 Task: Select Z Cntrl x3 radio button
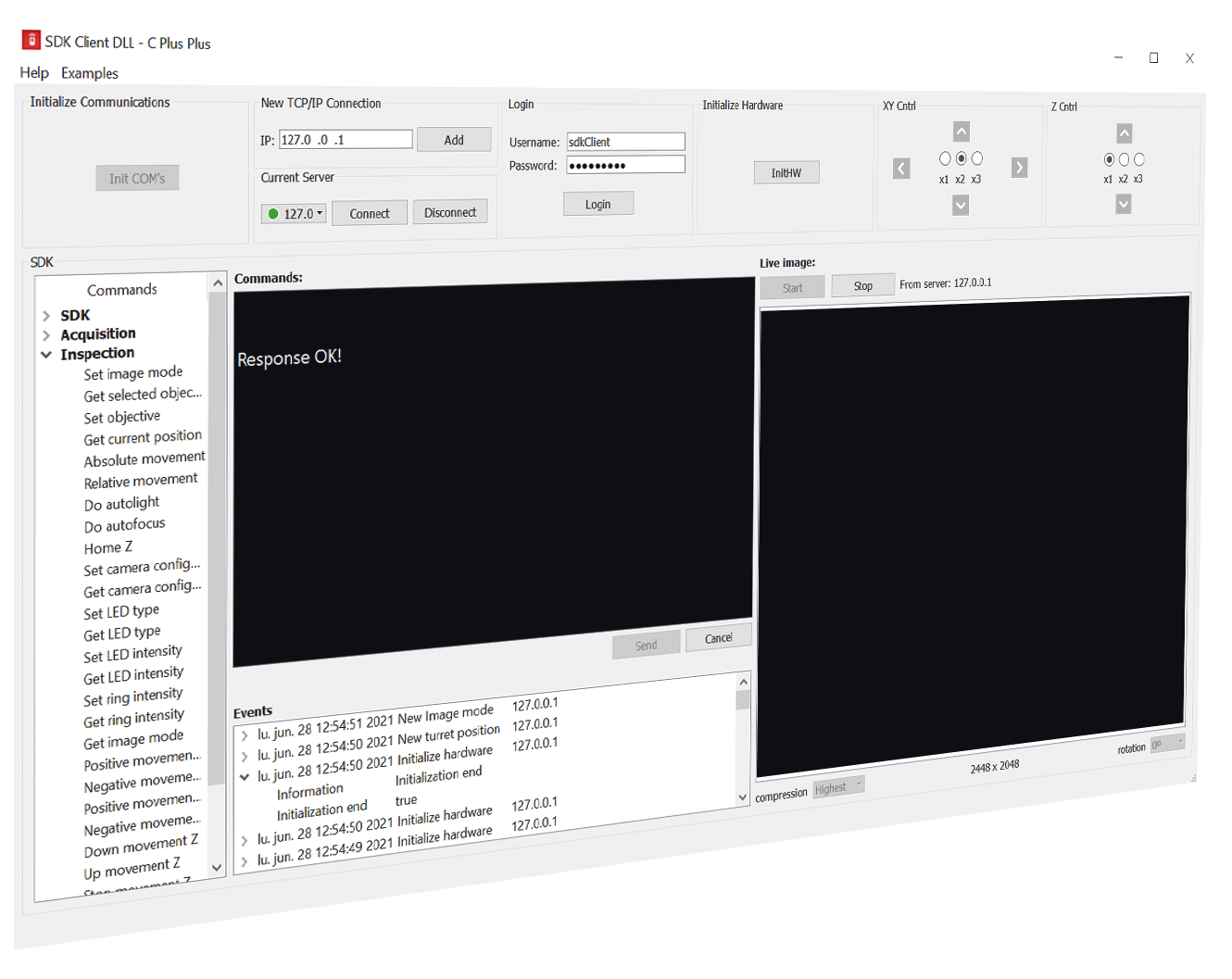[x=1138, y=159]
